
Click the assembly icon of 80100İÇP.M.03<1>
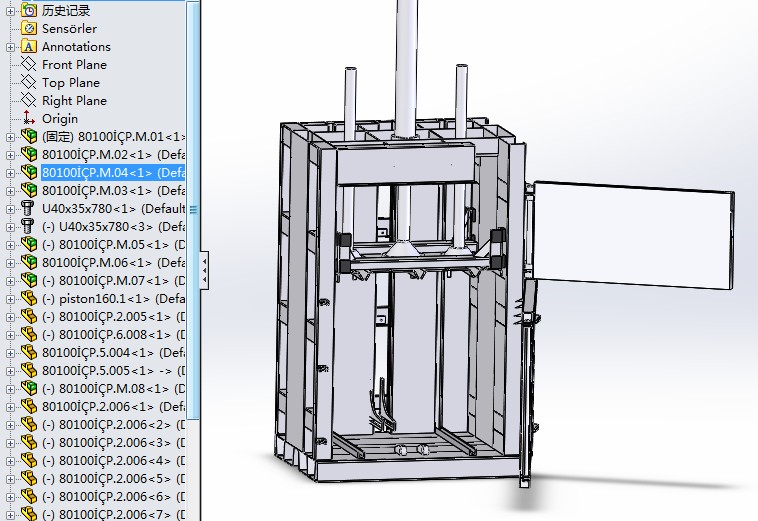29,190
